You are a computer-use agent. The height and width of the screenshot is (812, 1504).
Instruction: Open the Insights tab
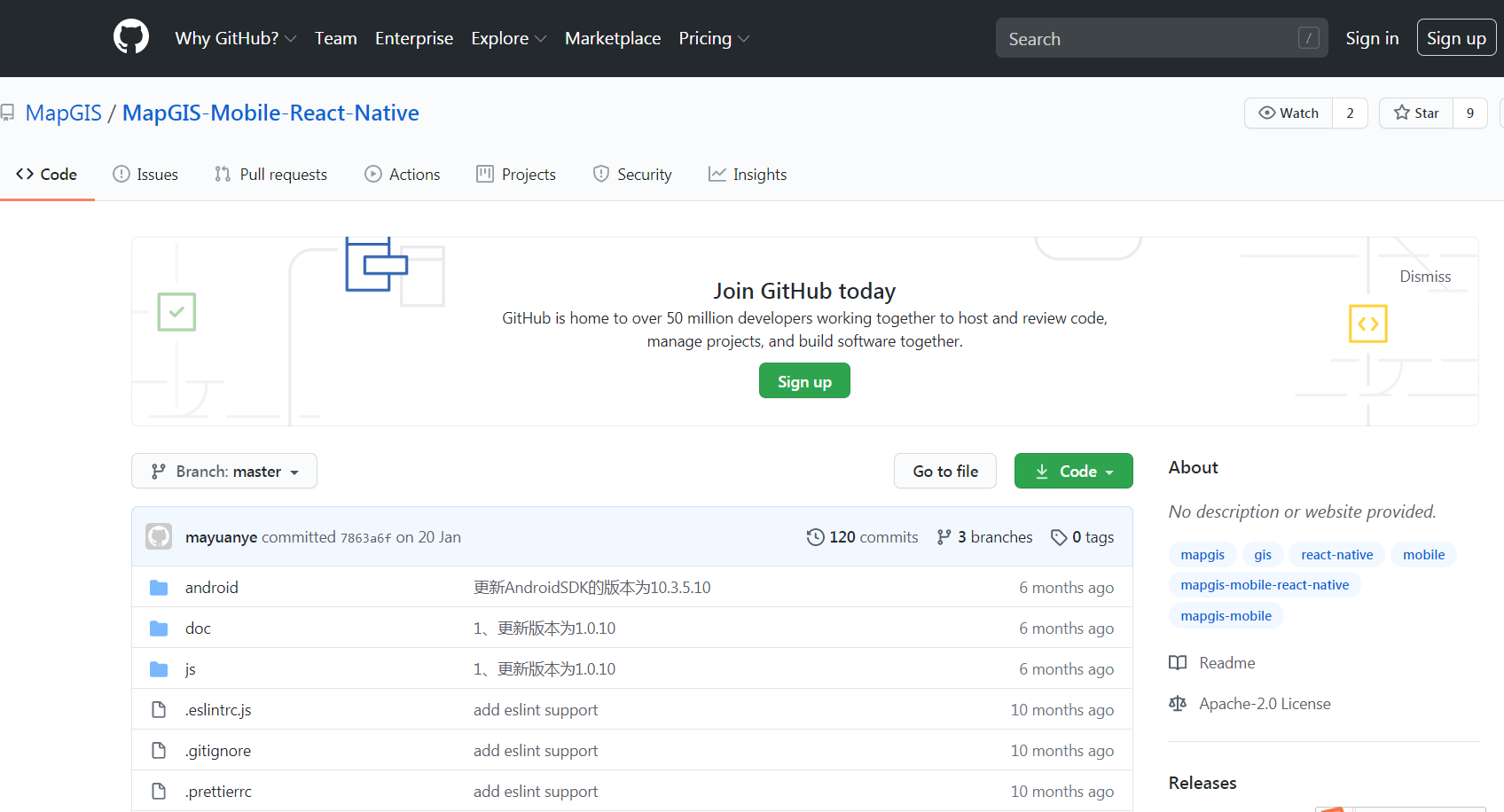click(748, 175)
